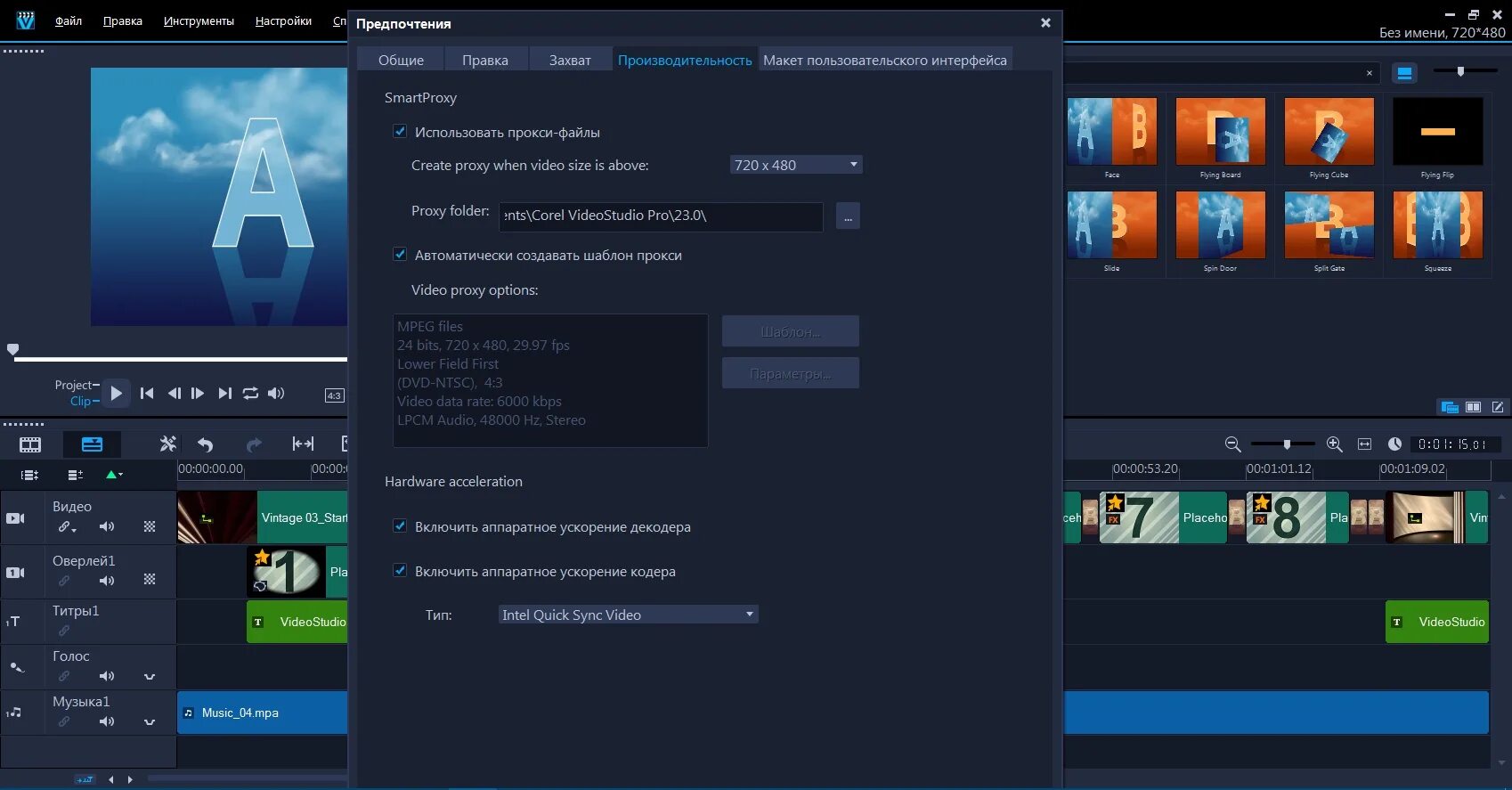Screen dimensions: 1512x790
Task: Jump to preview start (Home button)
Action: (147, 393)
